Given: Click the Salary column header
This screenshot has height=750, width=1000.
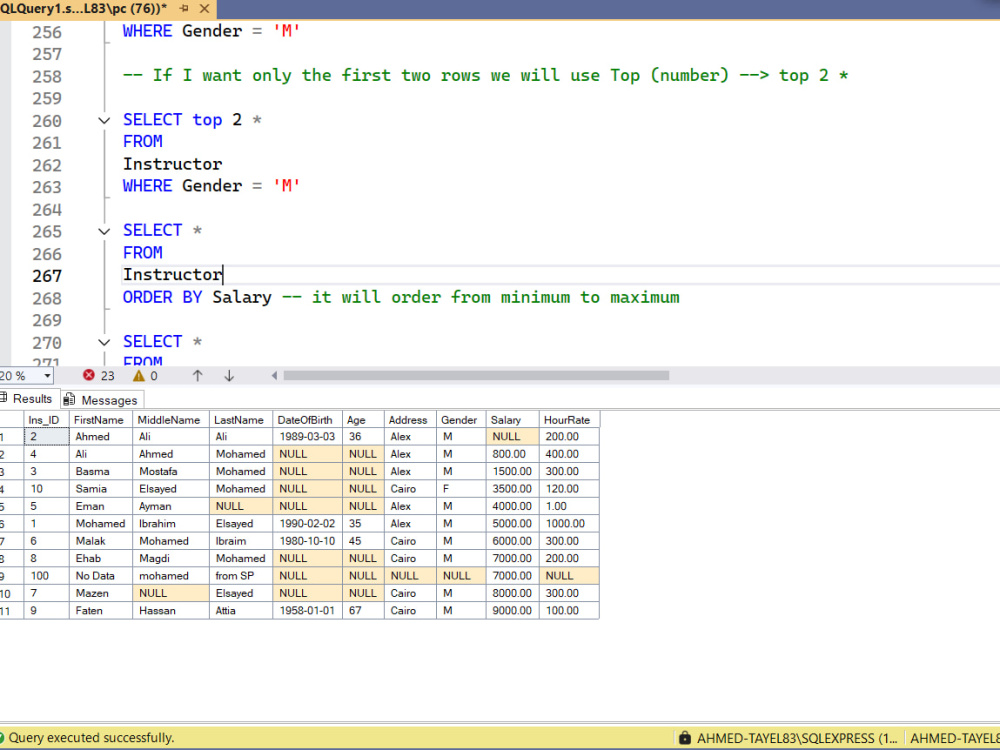Looking at the screenshot, I should 513,420.
